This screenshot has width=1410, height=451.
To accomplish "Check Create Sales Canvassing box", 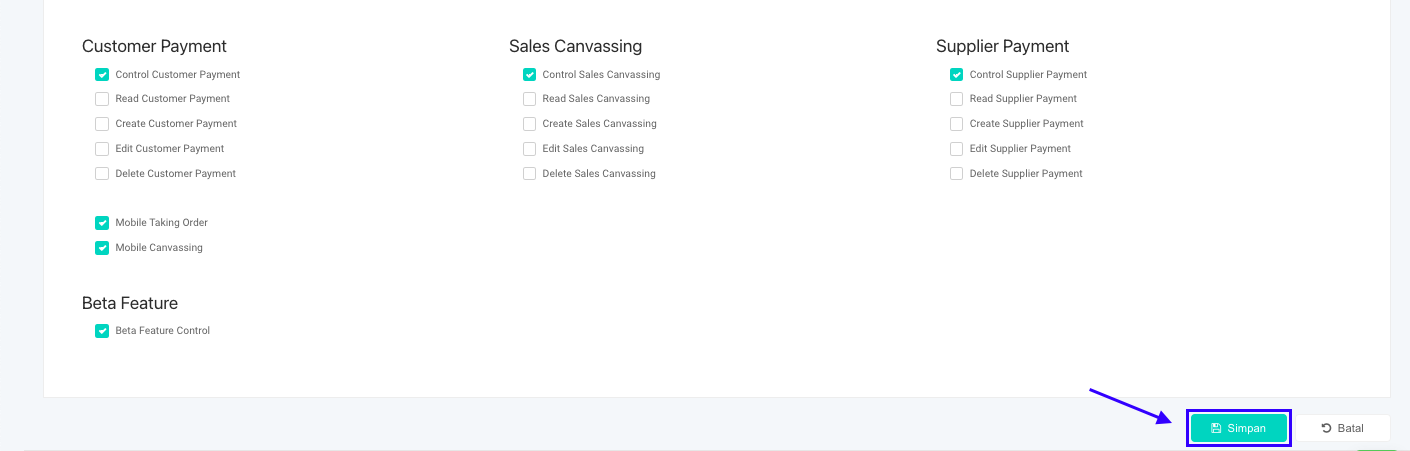I will 529,124.
